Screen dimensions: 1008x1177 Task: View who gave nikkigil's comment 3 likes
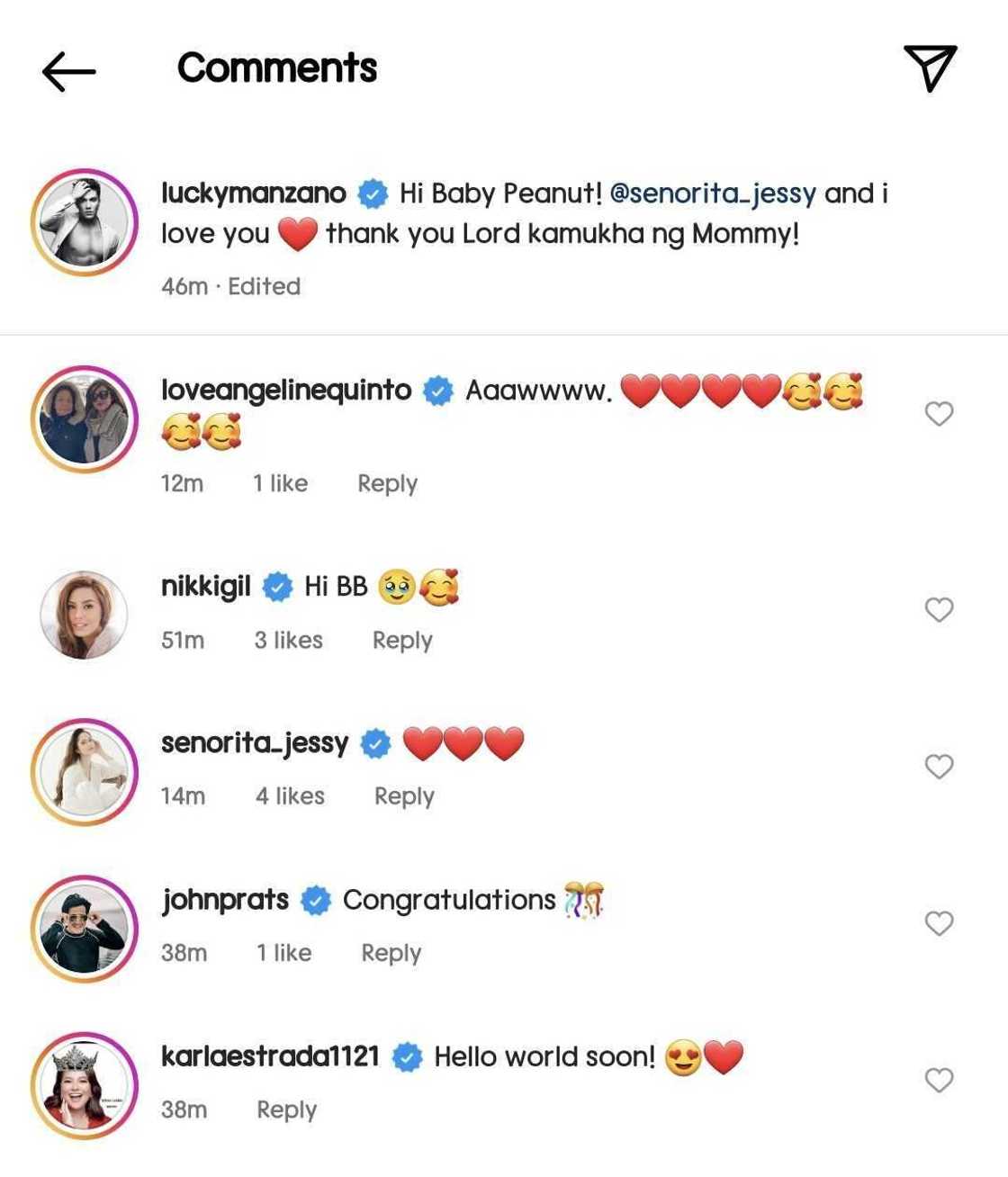288,641
